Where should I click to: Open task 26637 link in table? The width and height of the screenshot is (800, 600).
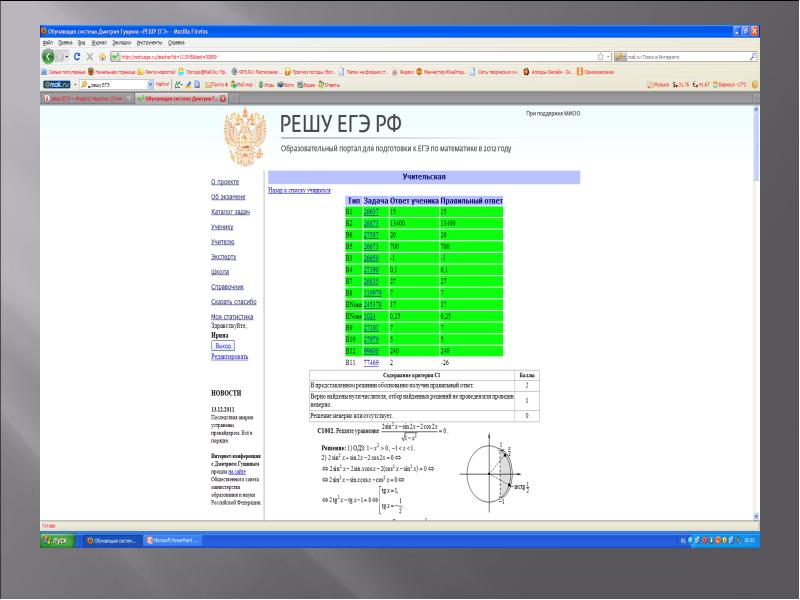tap(371, 212)
